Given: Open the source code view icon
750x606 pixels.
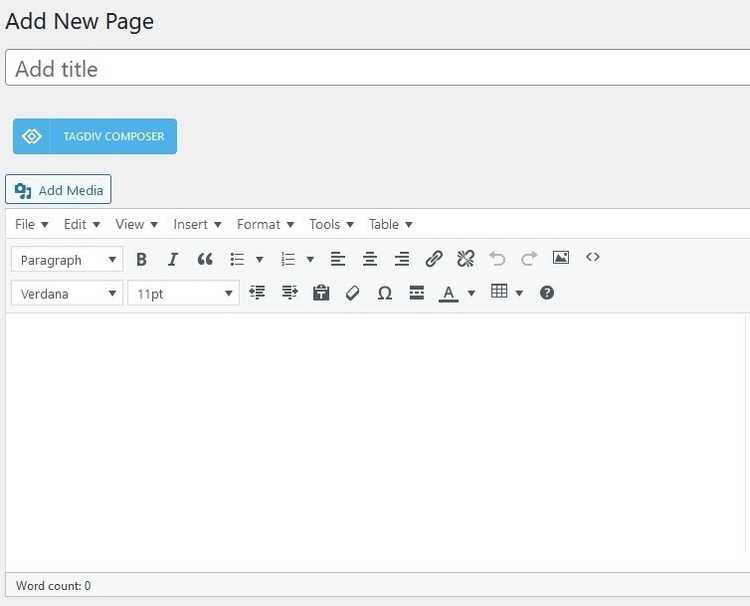Looking at the screenshot, I should click(x=593, y=257).
